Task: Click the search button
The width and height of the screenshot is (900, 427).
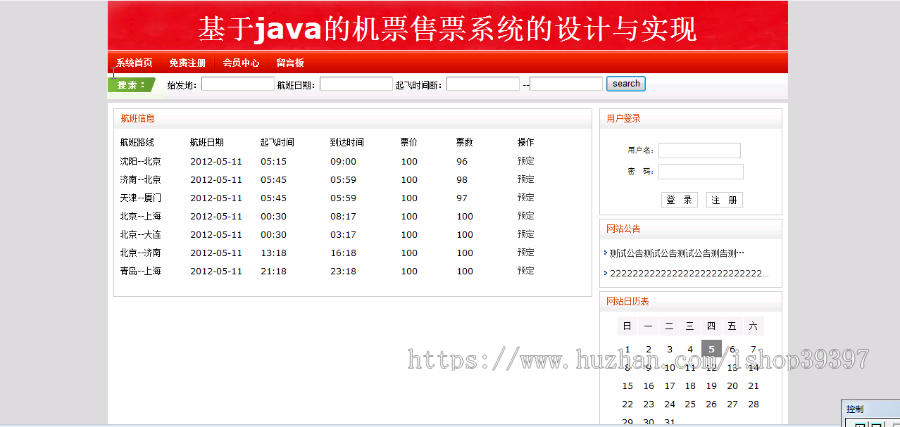Action: tap(626, 84)
